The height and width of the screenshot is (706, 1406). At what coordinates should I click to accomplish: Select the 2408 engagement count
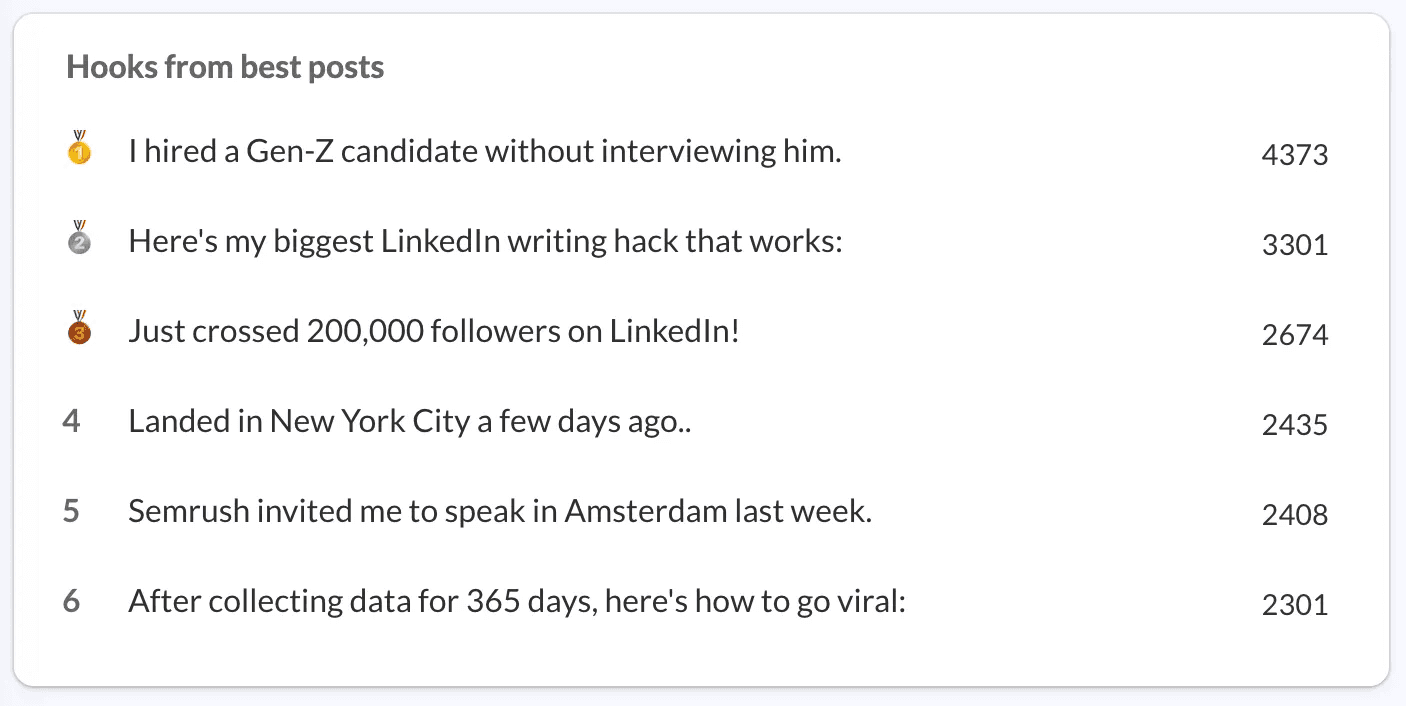[1295, 515]
